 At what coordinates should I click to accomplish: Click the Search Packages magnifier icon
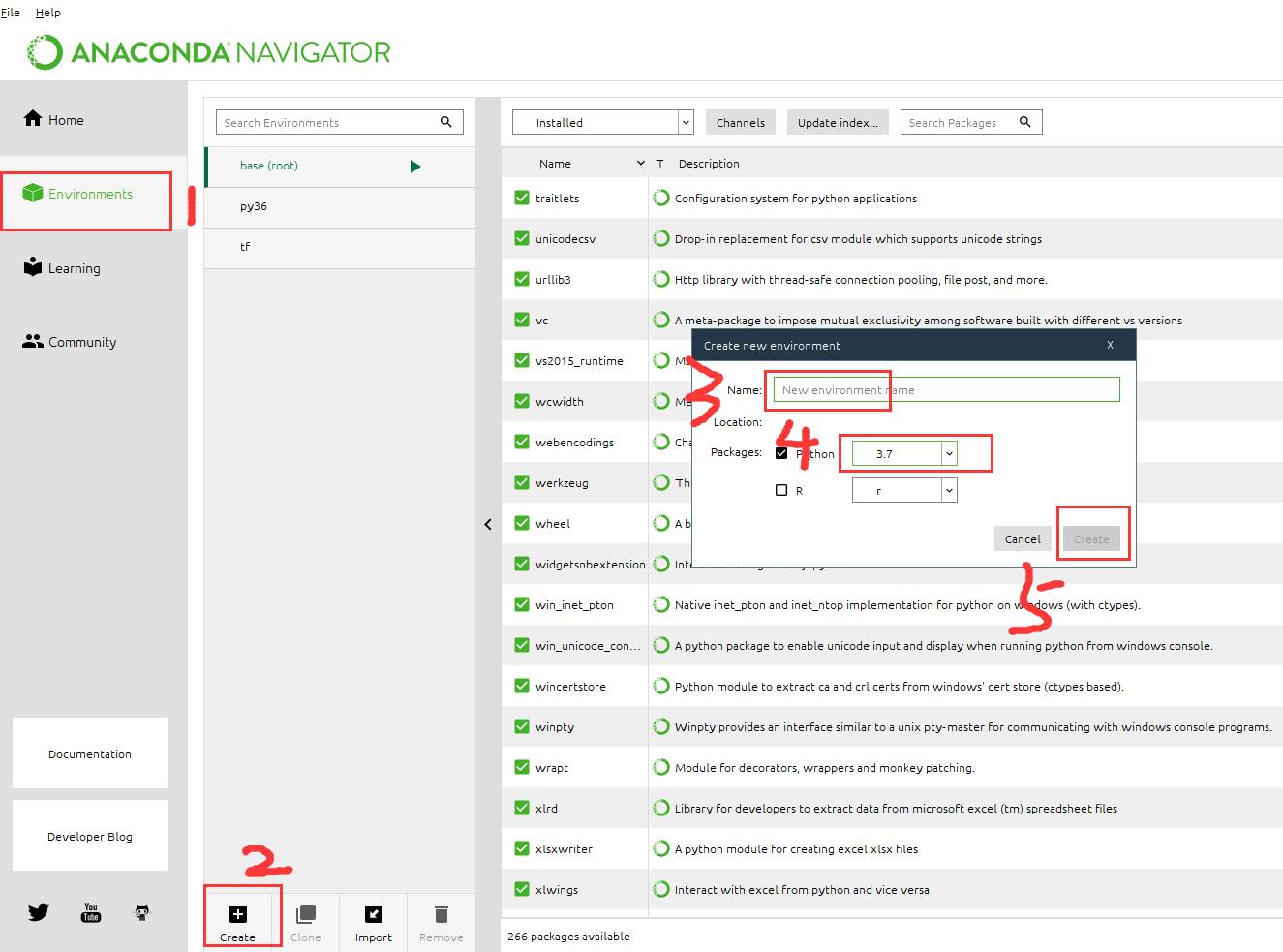click(x=1025, y=122)
